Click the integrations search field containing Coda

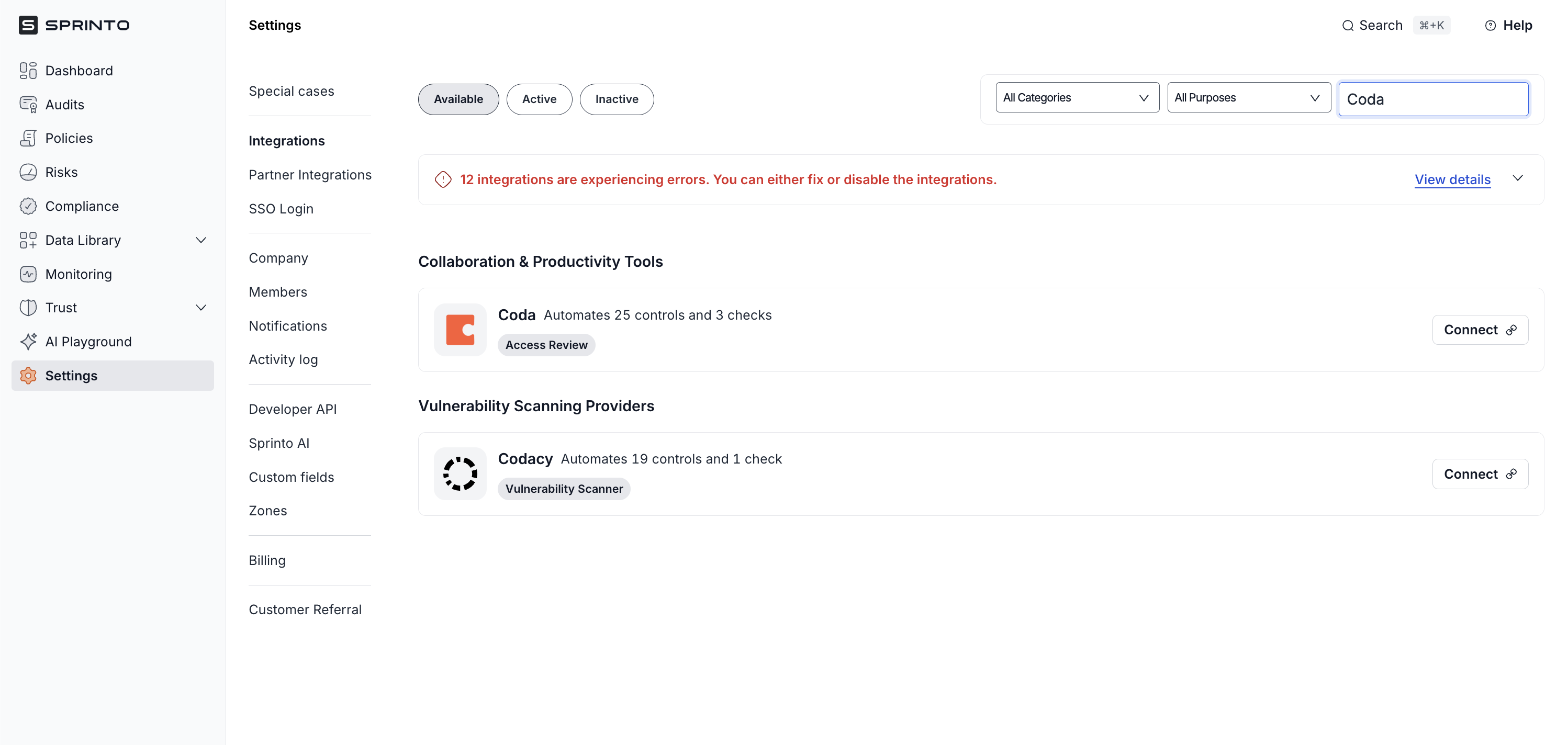click(1432, 99)
